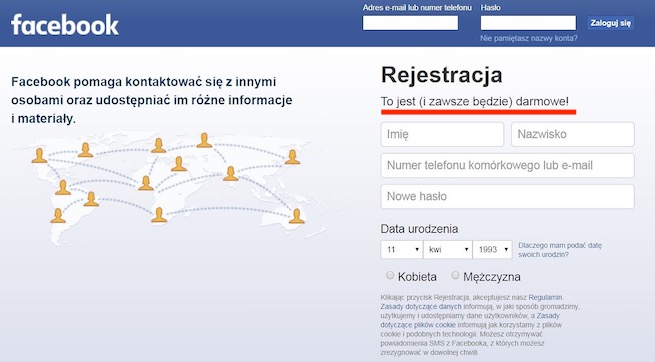Click the Facebook pomaga kontaktować się tagline
The image size is (655, 362).
152,100
